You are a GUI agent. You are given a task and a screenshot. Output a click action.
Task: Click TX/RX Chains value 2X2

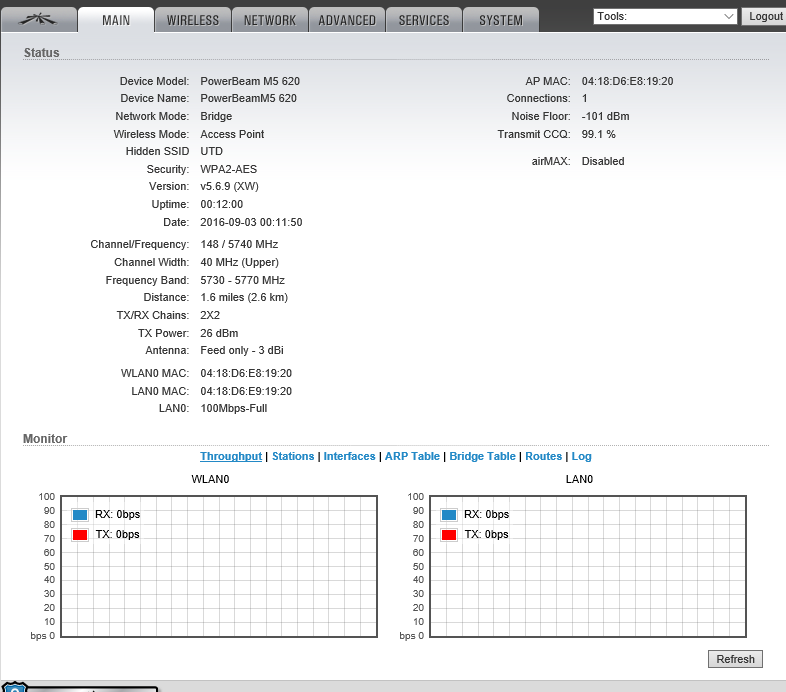(x=210, y=315)
